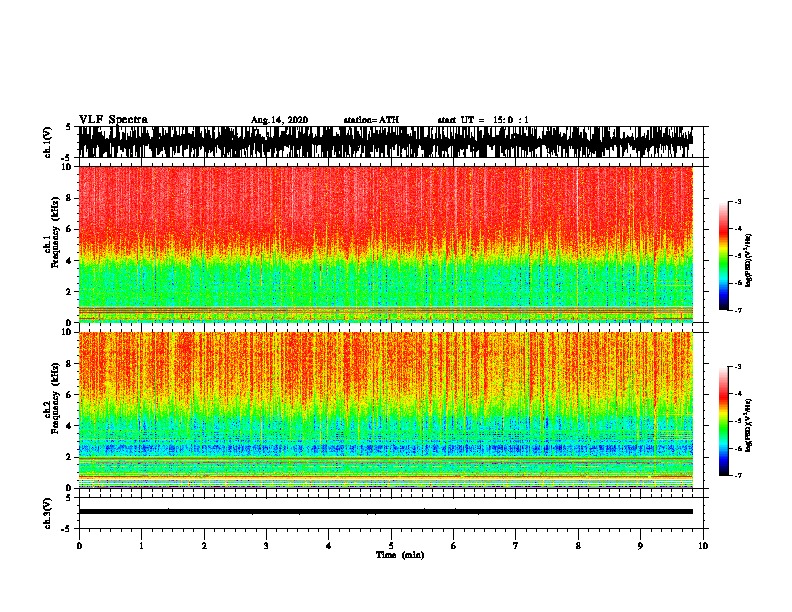Click time axis tick label 10
This screenshot has width=792, height=612.
pos(703,546)
